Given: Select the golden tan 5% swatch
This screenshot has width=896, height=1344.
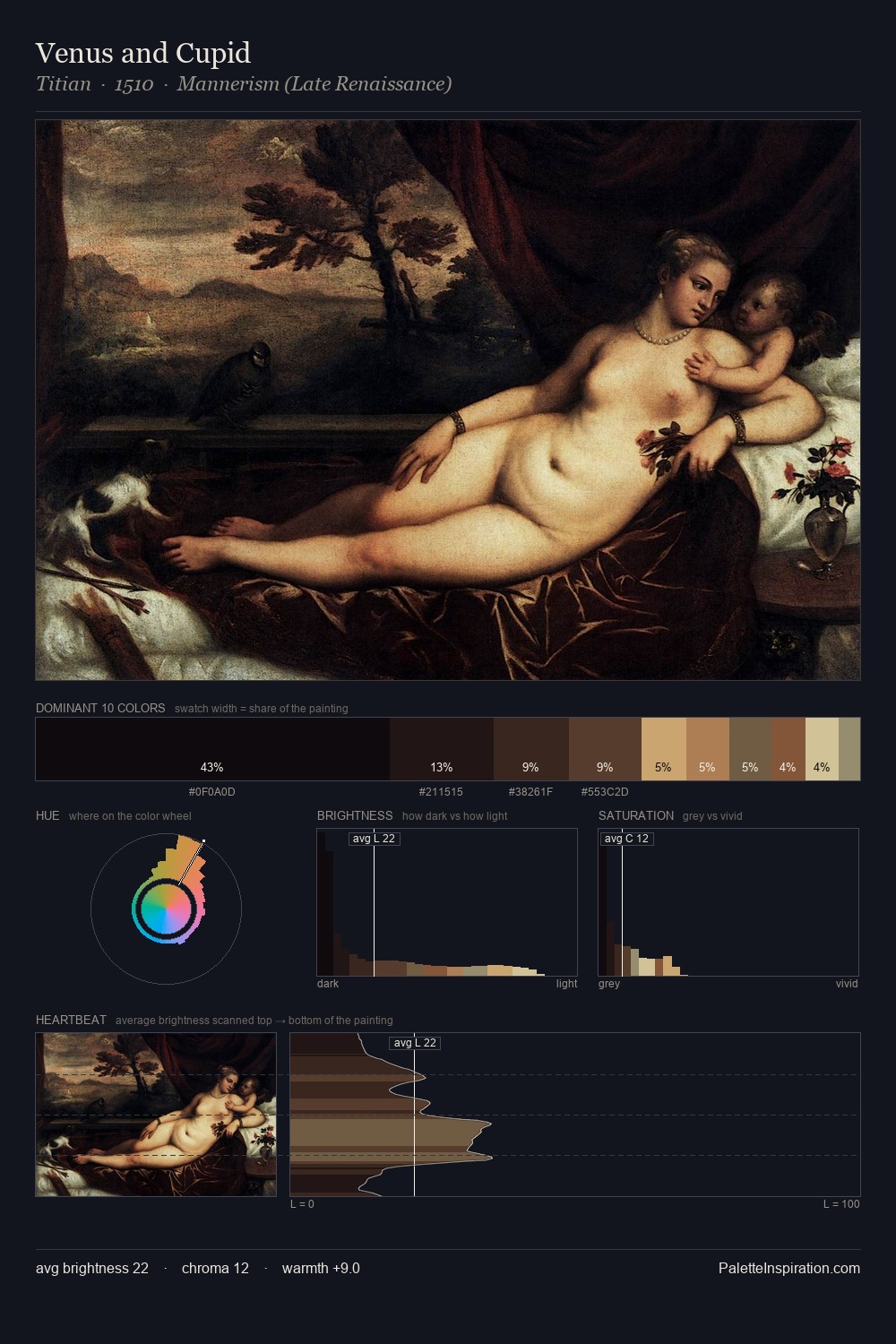Looking at the screenshot, I should point(664,749).
